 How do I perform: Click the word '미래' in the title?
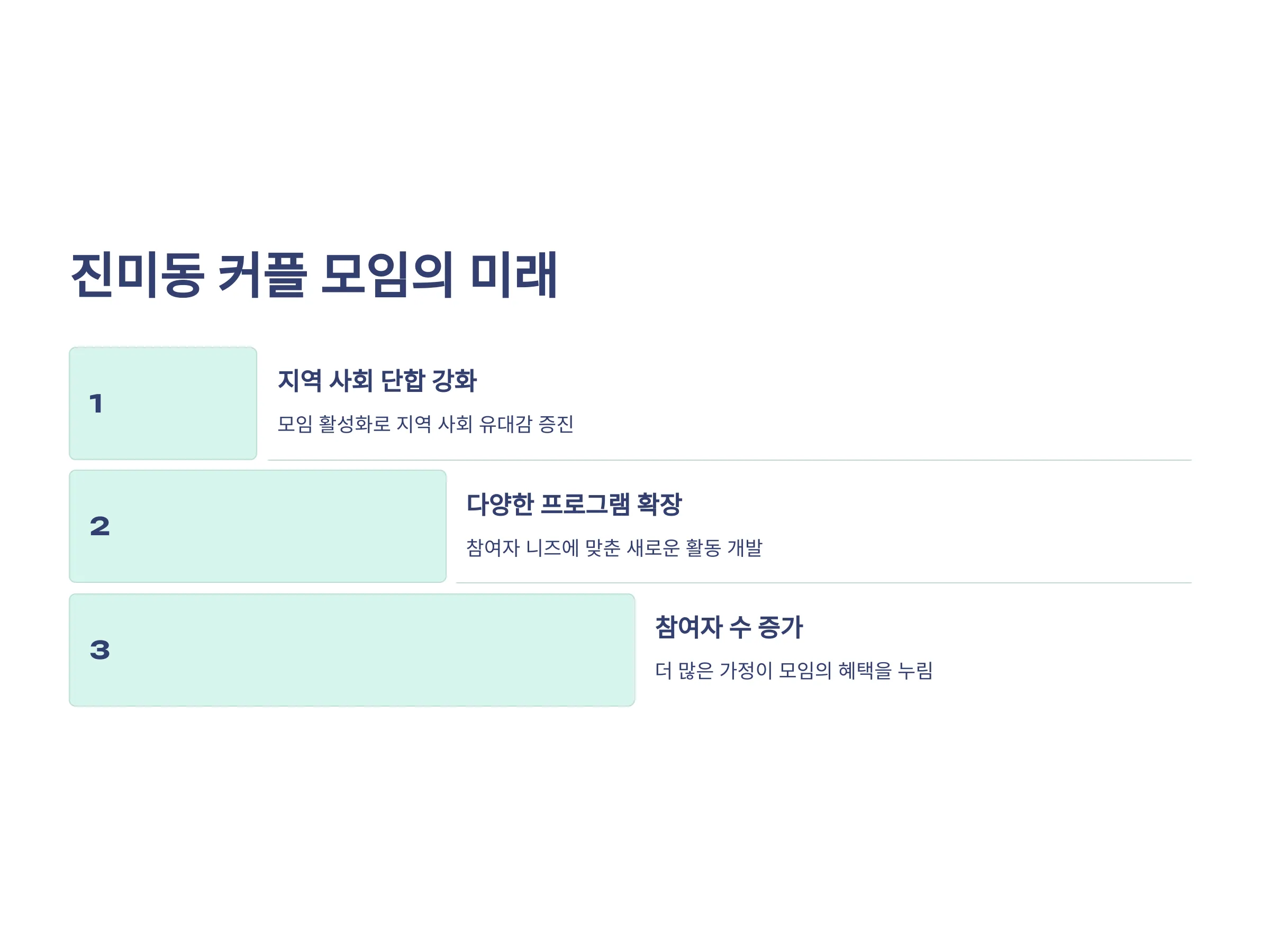513,275
